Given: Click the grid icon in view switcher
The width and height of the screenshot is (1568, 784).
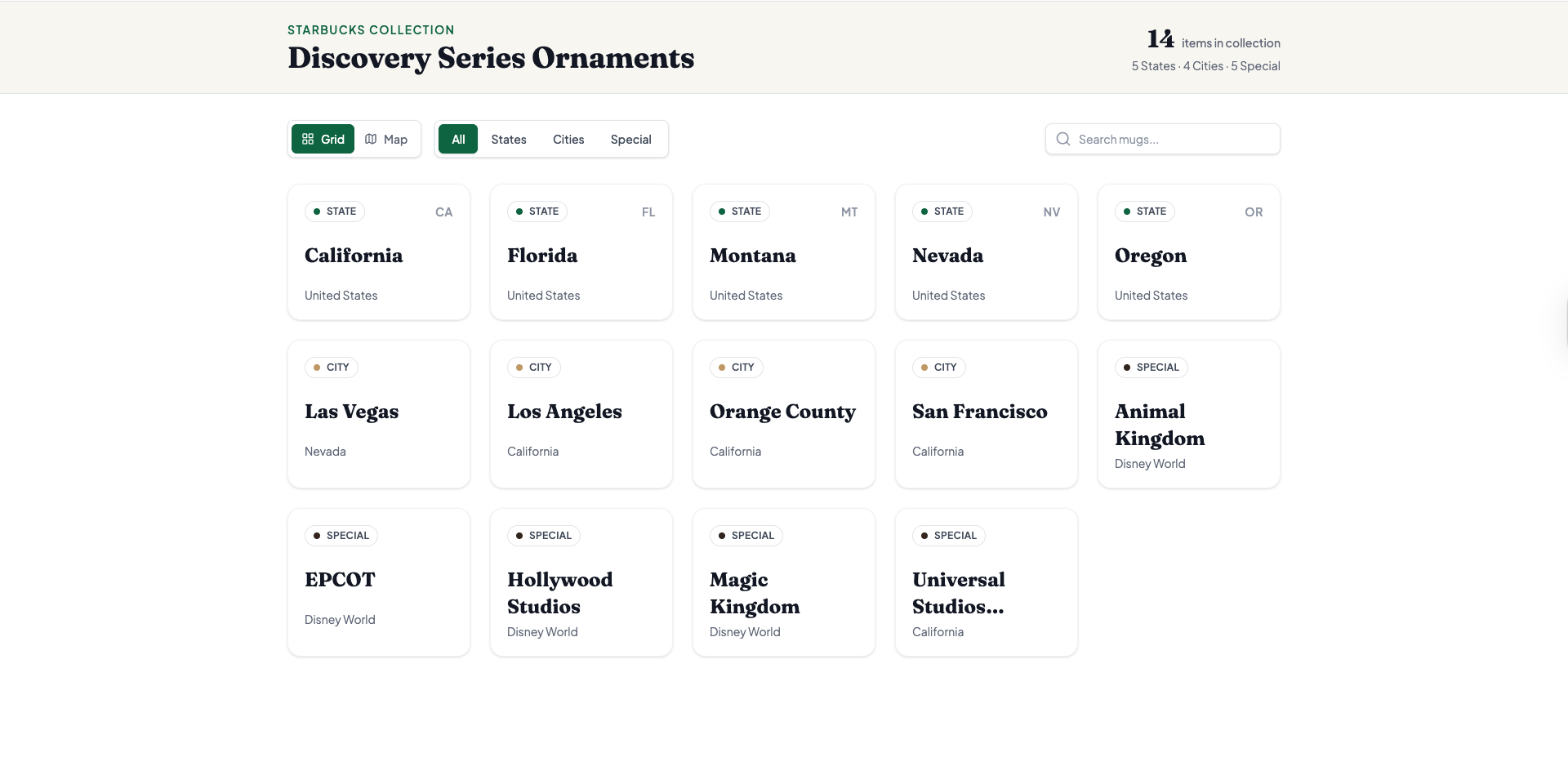Looking at the screenshot, I should [308, 139].
